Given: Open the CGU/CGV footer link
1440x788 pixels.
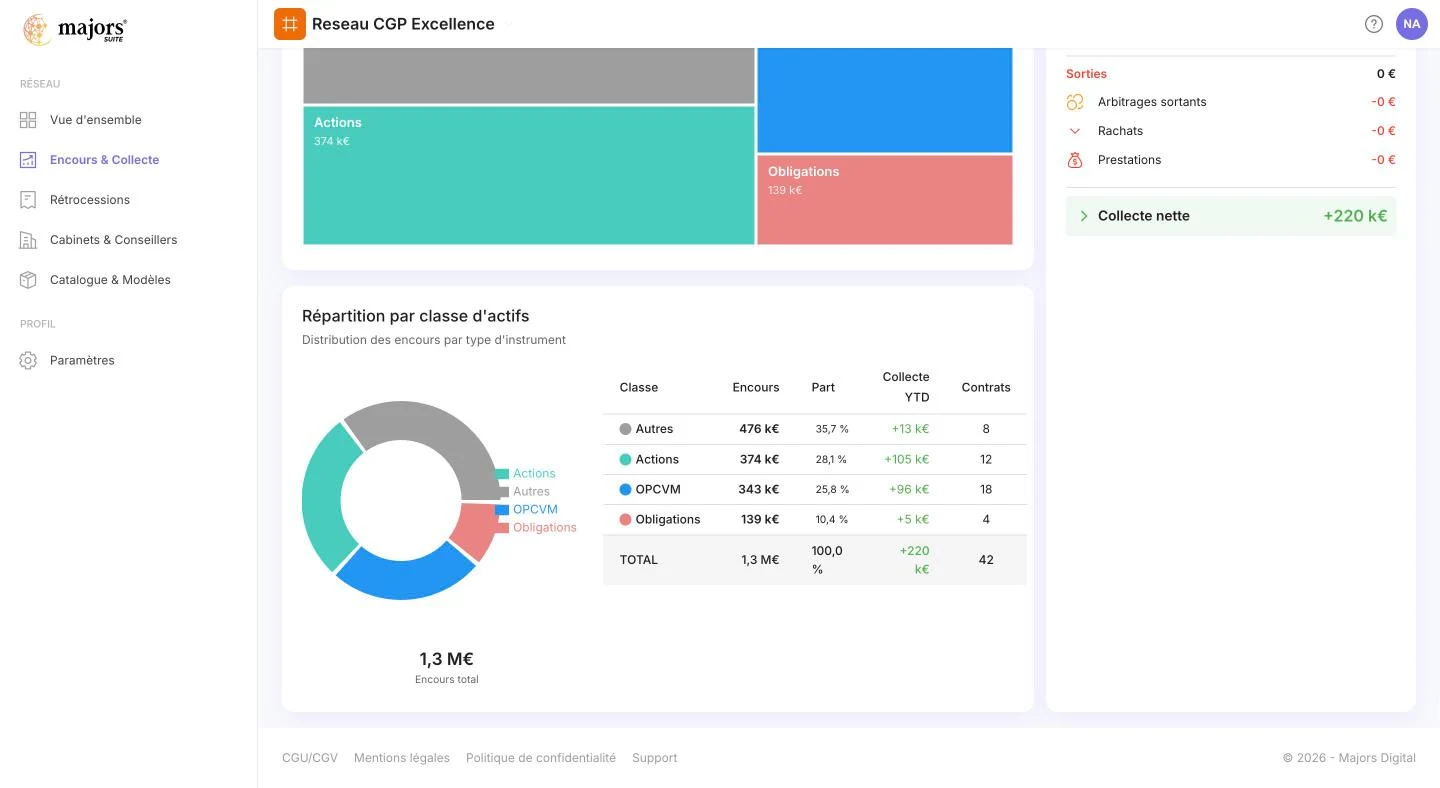Looking at the screenshot, I should point(310,758).
